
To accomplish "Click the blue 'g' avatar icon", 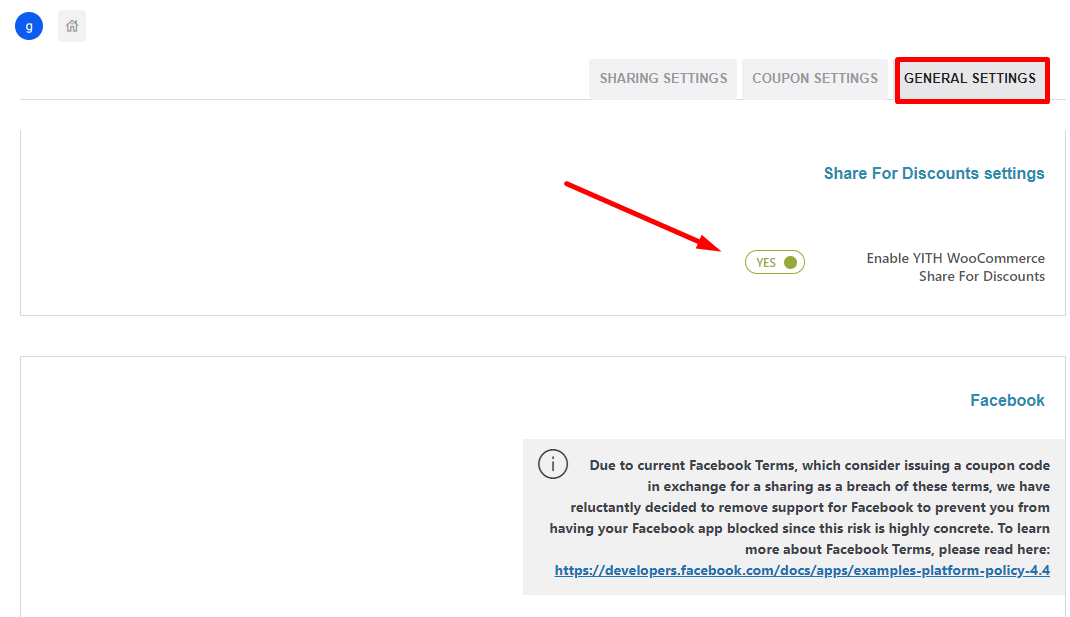I will 29,26.
